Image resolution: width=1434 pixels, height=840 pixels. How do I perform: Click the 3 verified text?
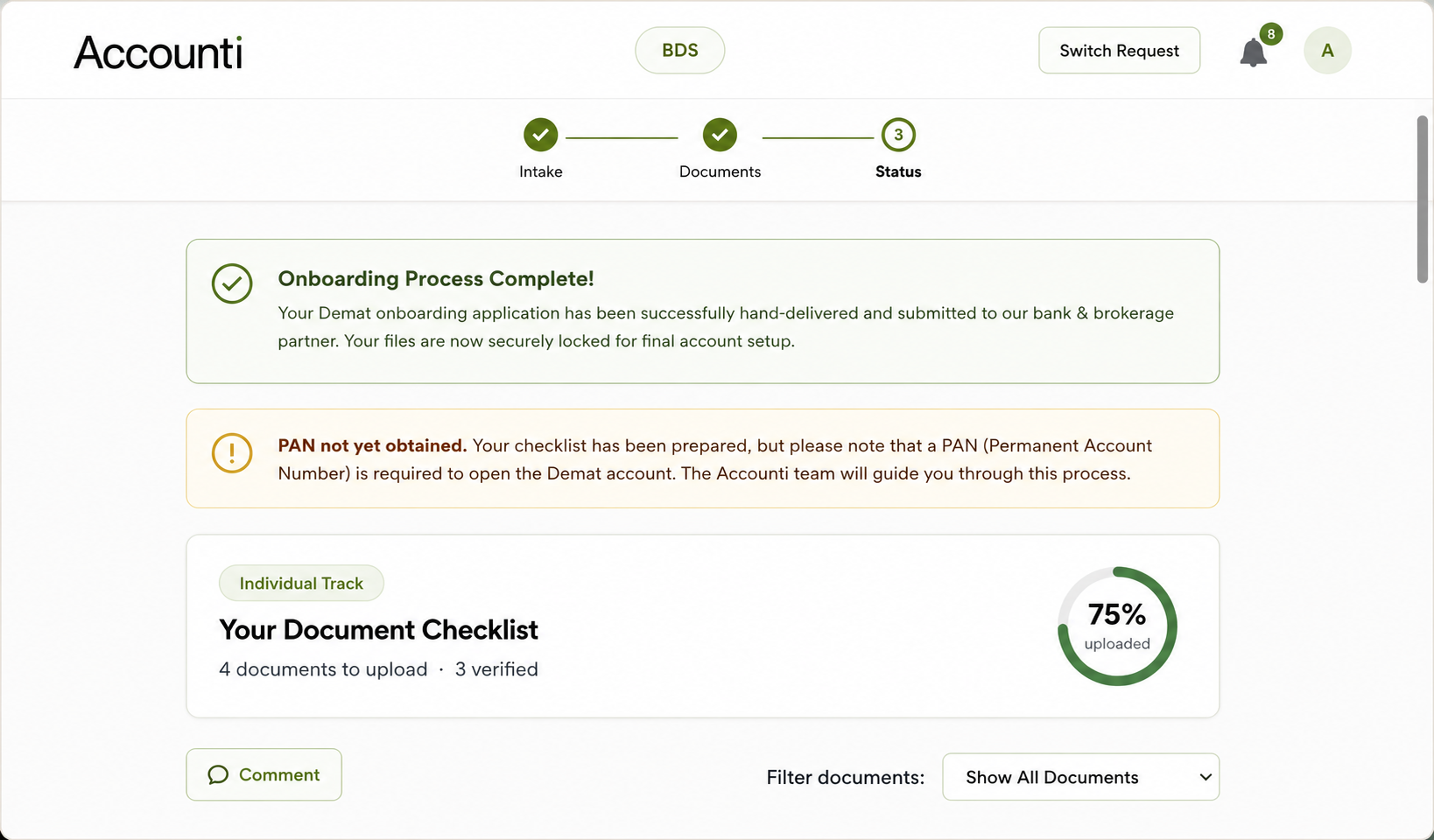click(x=496, y=669)
